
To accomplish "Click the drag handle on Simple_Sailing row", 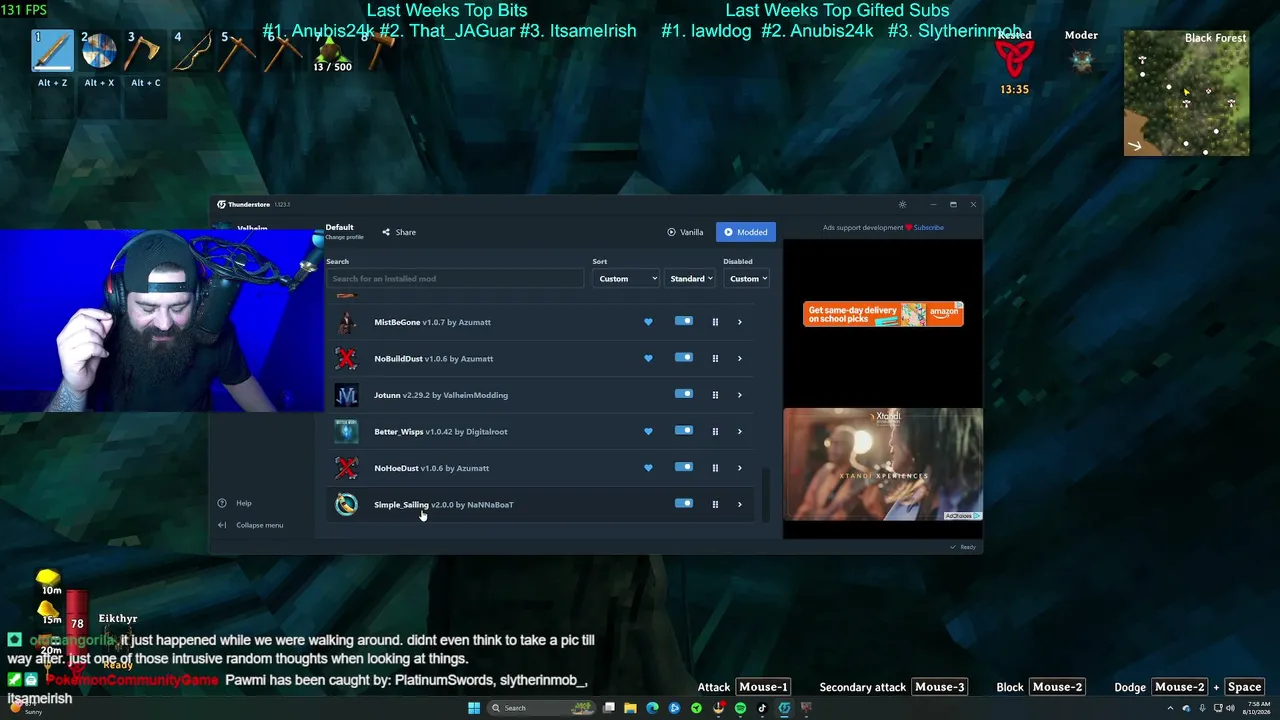I will point(715,504).
